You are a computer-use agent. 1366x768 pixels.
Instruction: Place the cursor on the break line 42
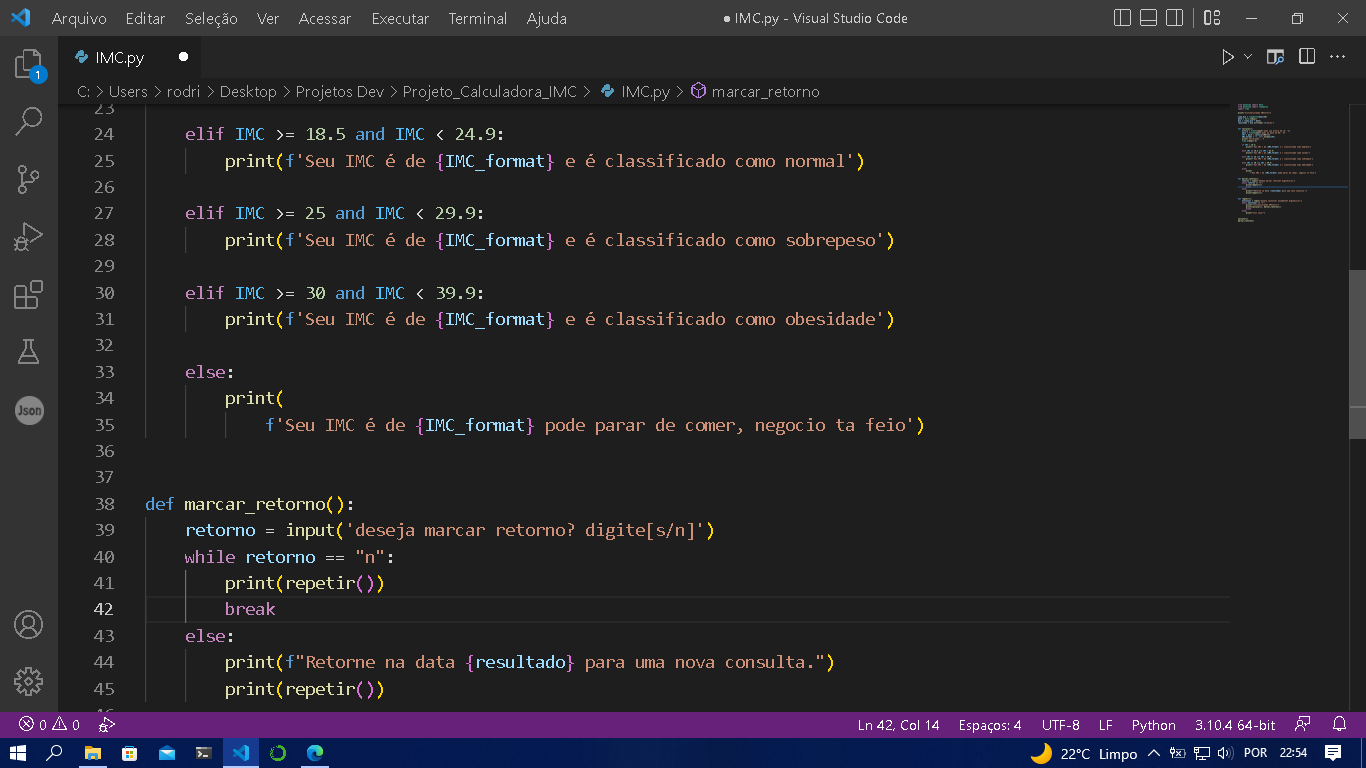click(250, 609)
